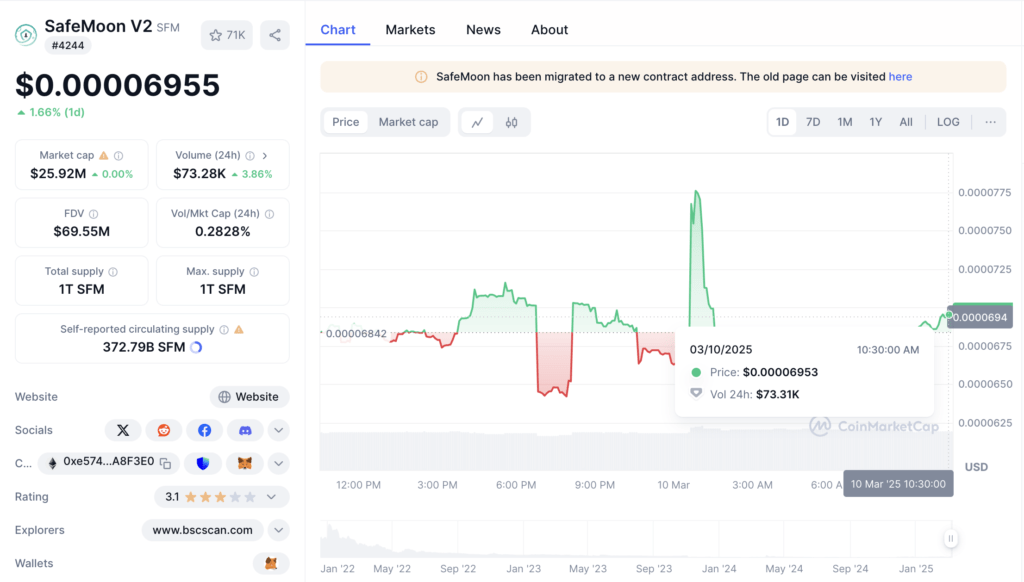This screenshot has height=582, width=1024.
Task: Open www.bscscan.com explorer link
Action: pyautogui.click(x=202, y=530)
